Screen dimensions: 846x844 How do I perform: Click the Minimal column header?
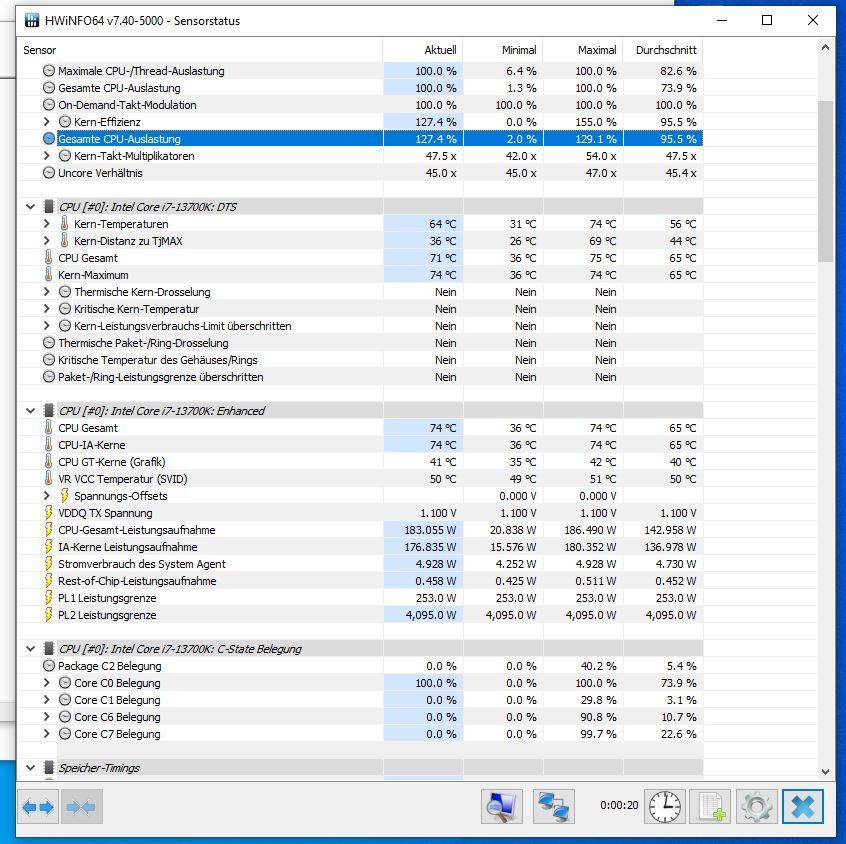coord(503,50)
